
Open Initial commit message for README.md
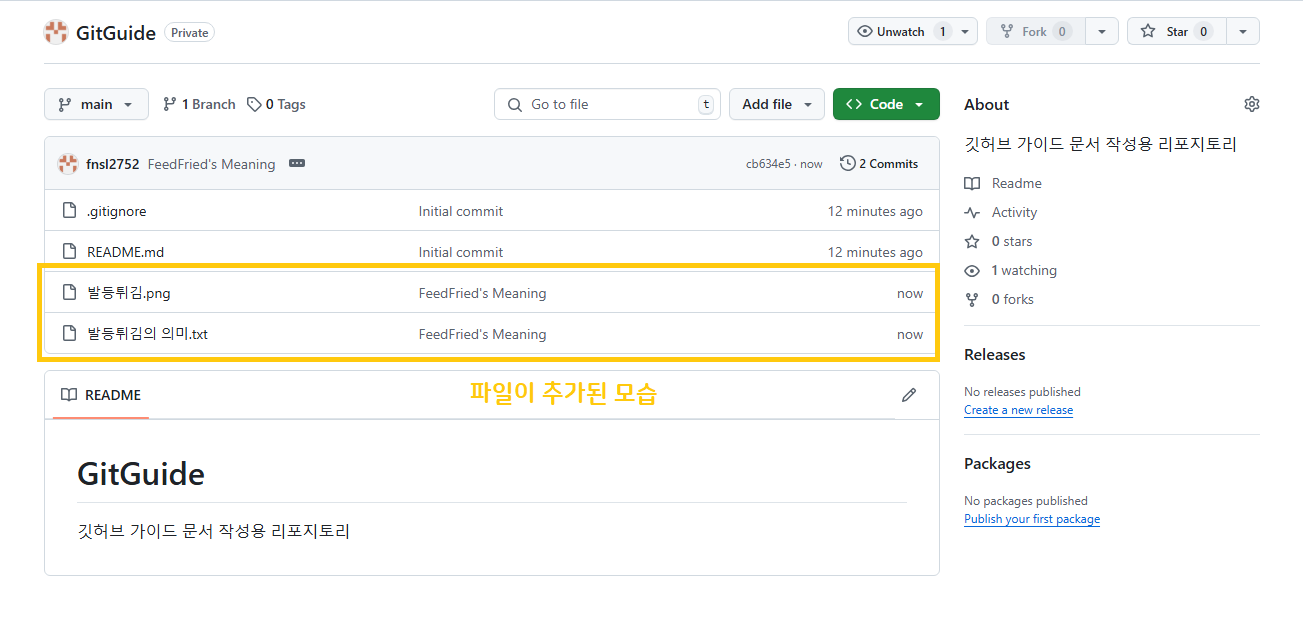click(461, 252)
